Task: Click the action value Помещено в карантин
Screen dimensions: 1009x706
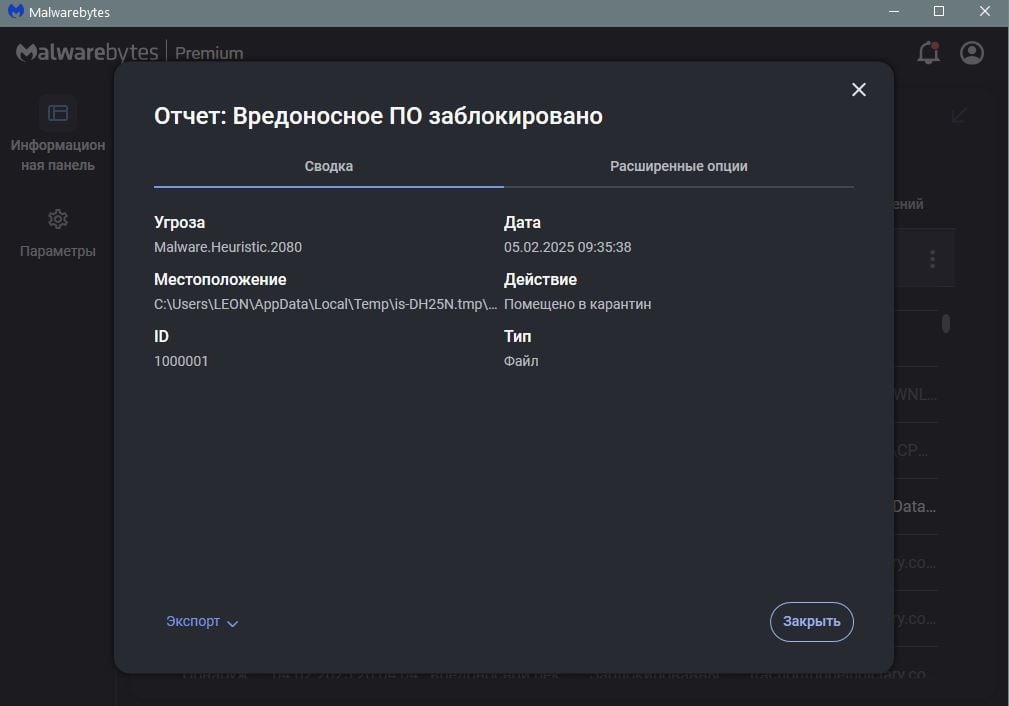Action: click(x=577, y=304)
